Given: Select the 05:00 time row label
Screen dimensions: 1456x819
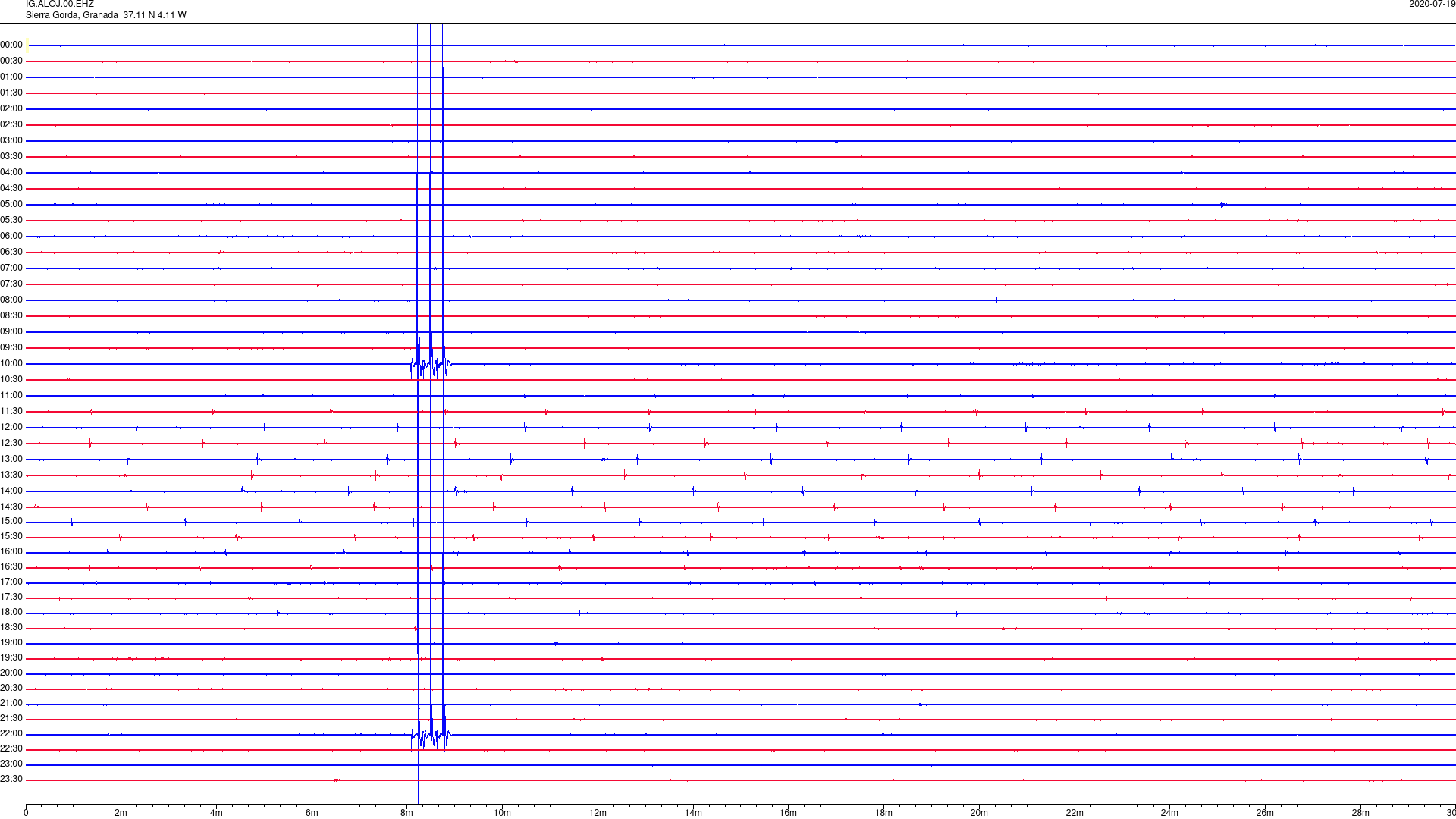Looking at the screenshot, I should 11,204.
